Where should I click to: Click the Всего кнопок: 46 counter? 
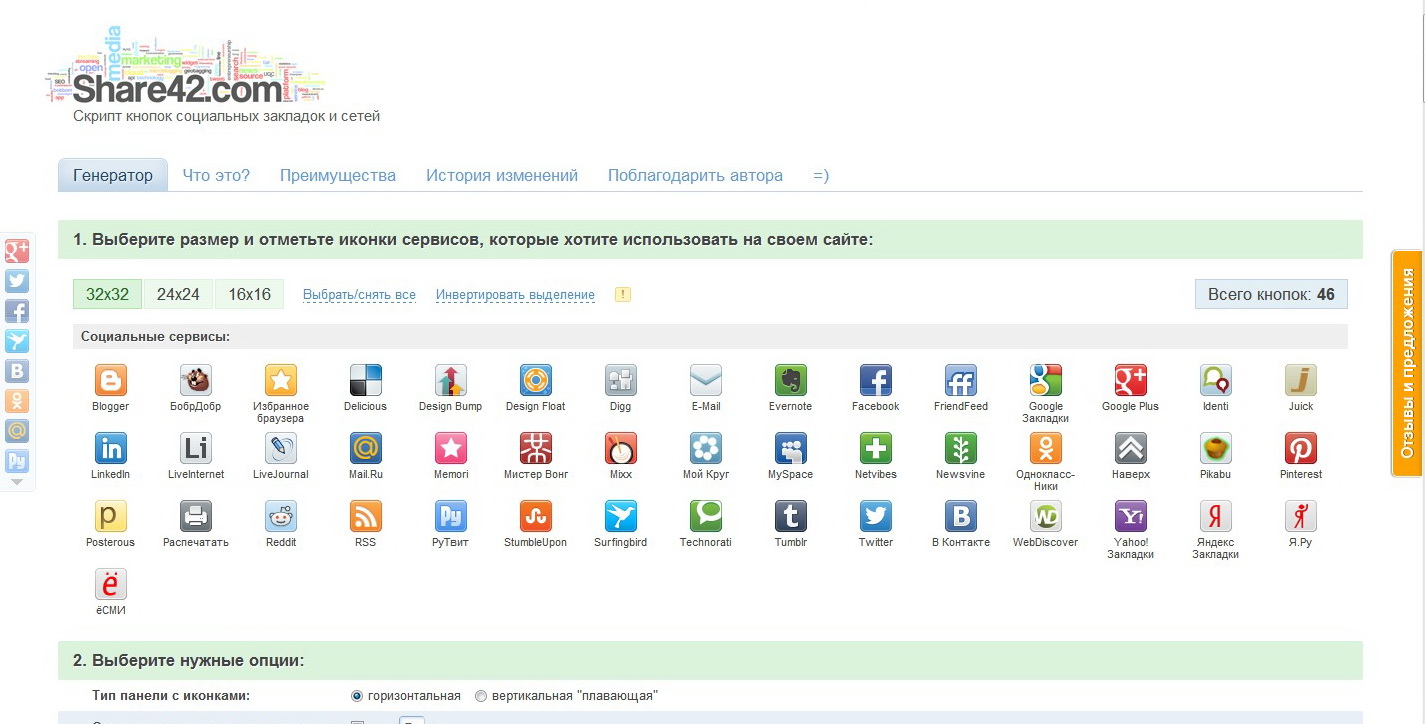click(1271, 294)
